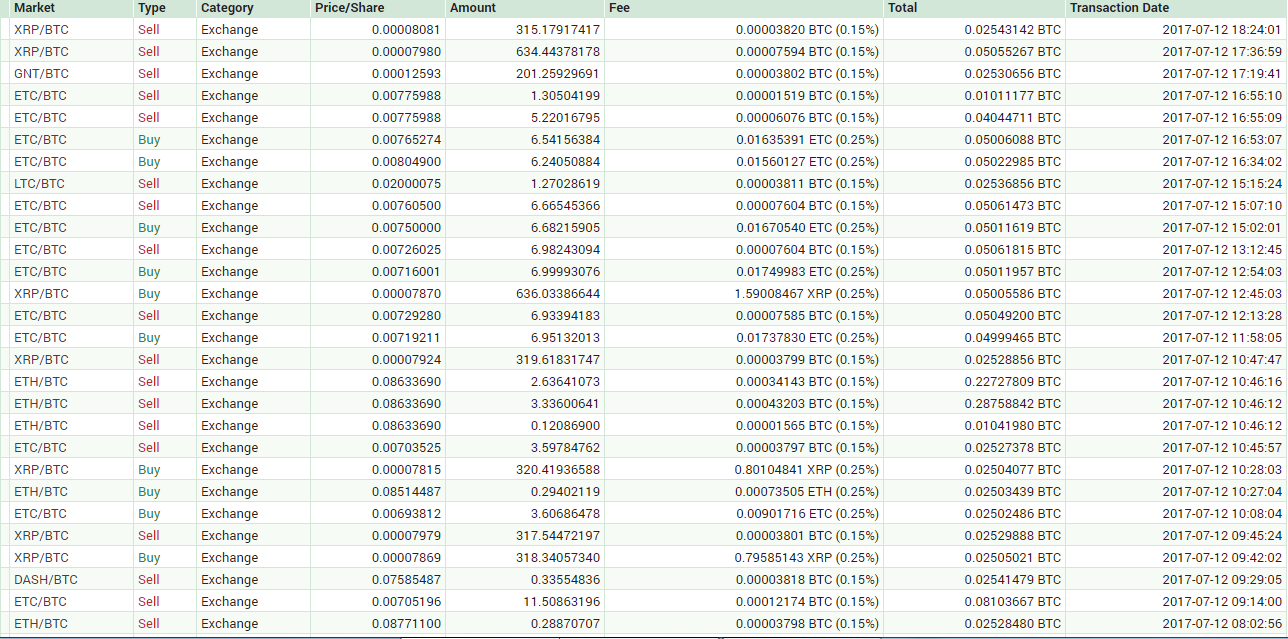Click the fee 0.00073505 ETH (0.25%)
The height and width of the screenshot is (639, 1288).
point(807,492)
